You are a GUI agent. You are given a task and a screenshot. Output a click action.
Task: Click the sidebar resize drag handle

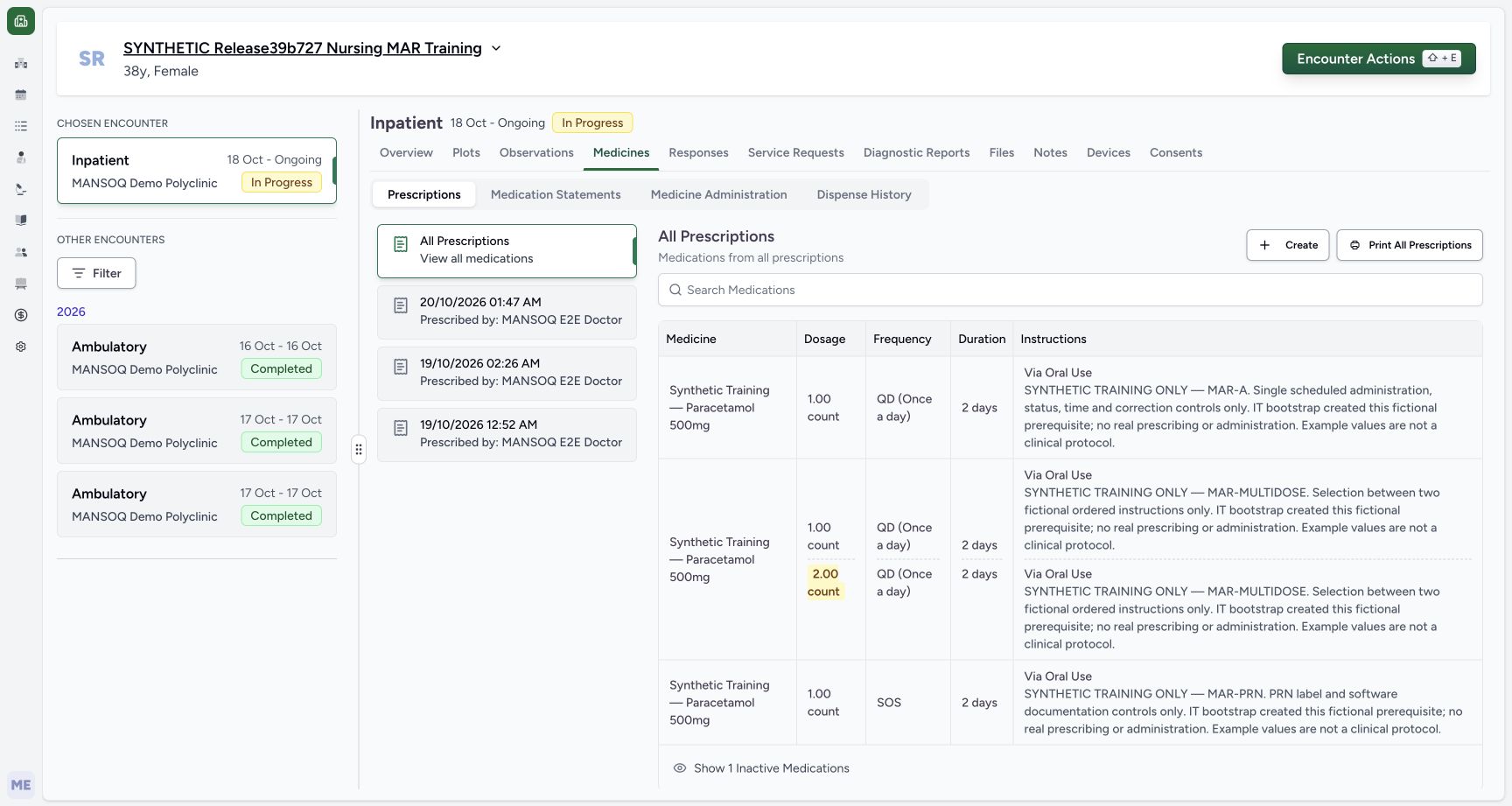[359, 450]
